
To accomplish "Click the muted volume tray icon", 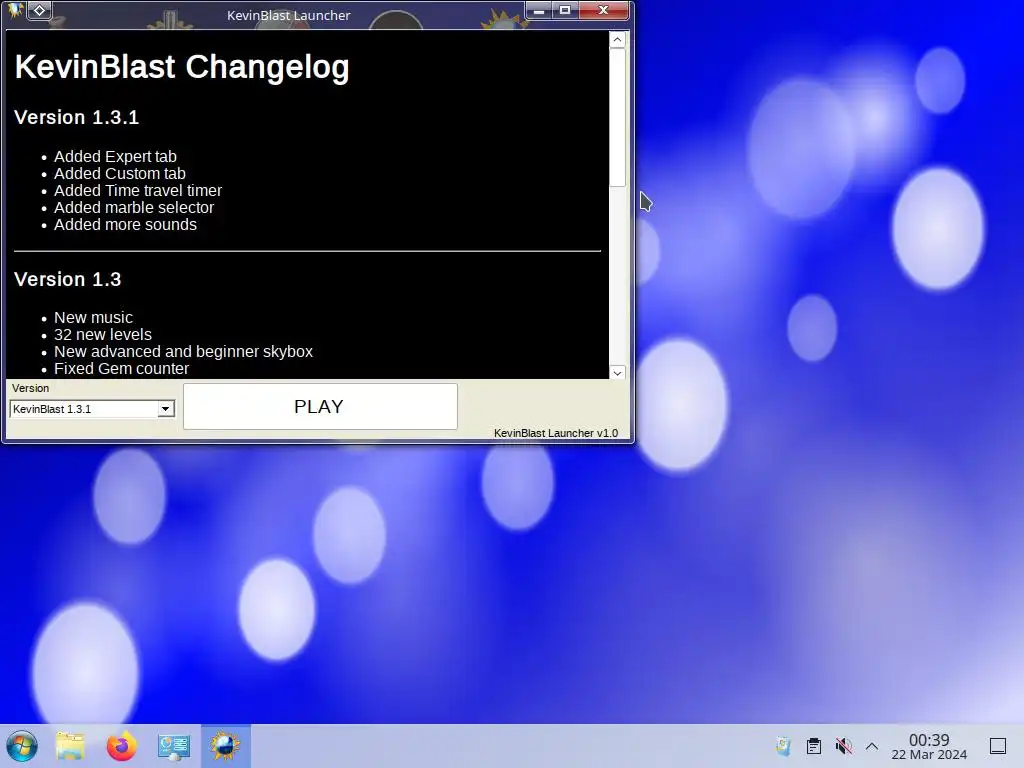I will pyautogui.click(x=844, y=746).
